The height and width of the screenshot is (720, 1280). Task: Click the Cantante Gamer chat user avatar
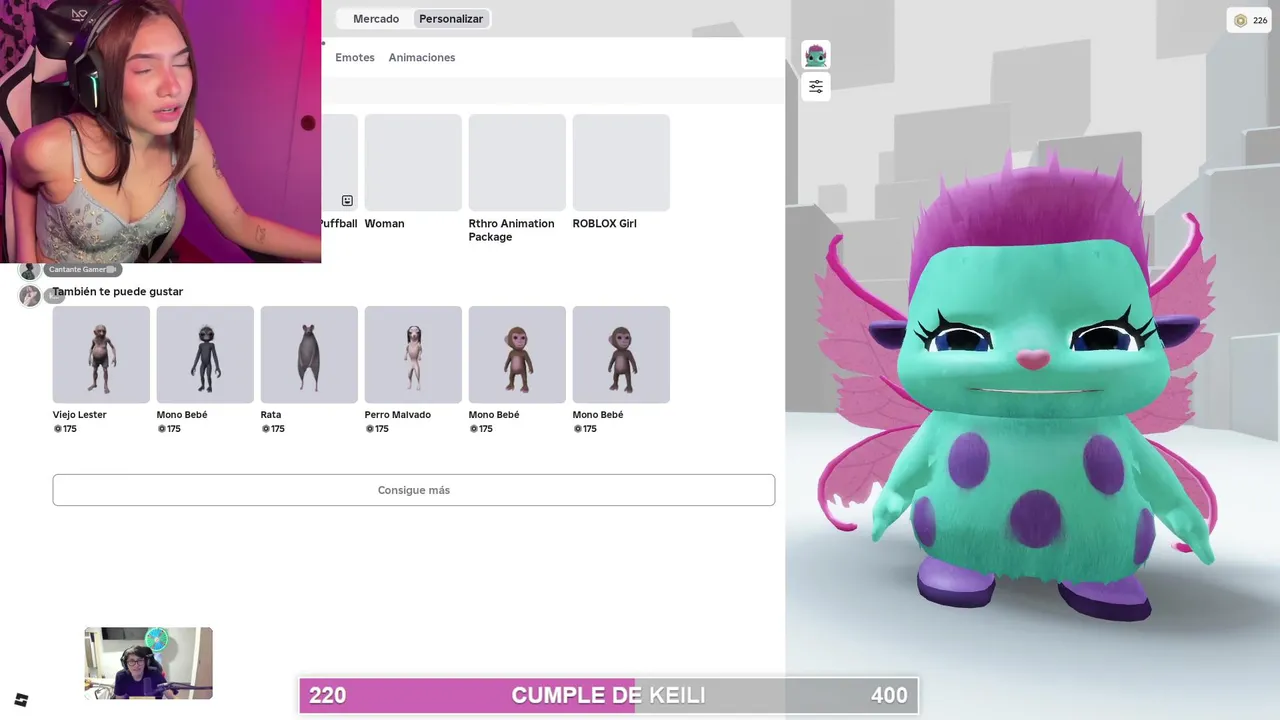[x=30, y=270]
